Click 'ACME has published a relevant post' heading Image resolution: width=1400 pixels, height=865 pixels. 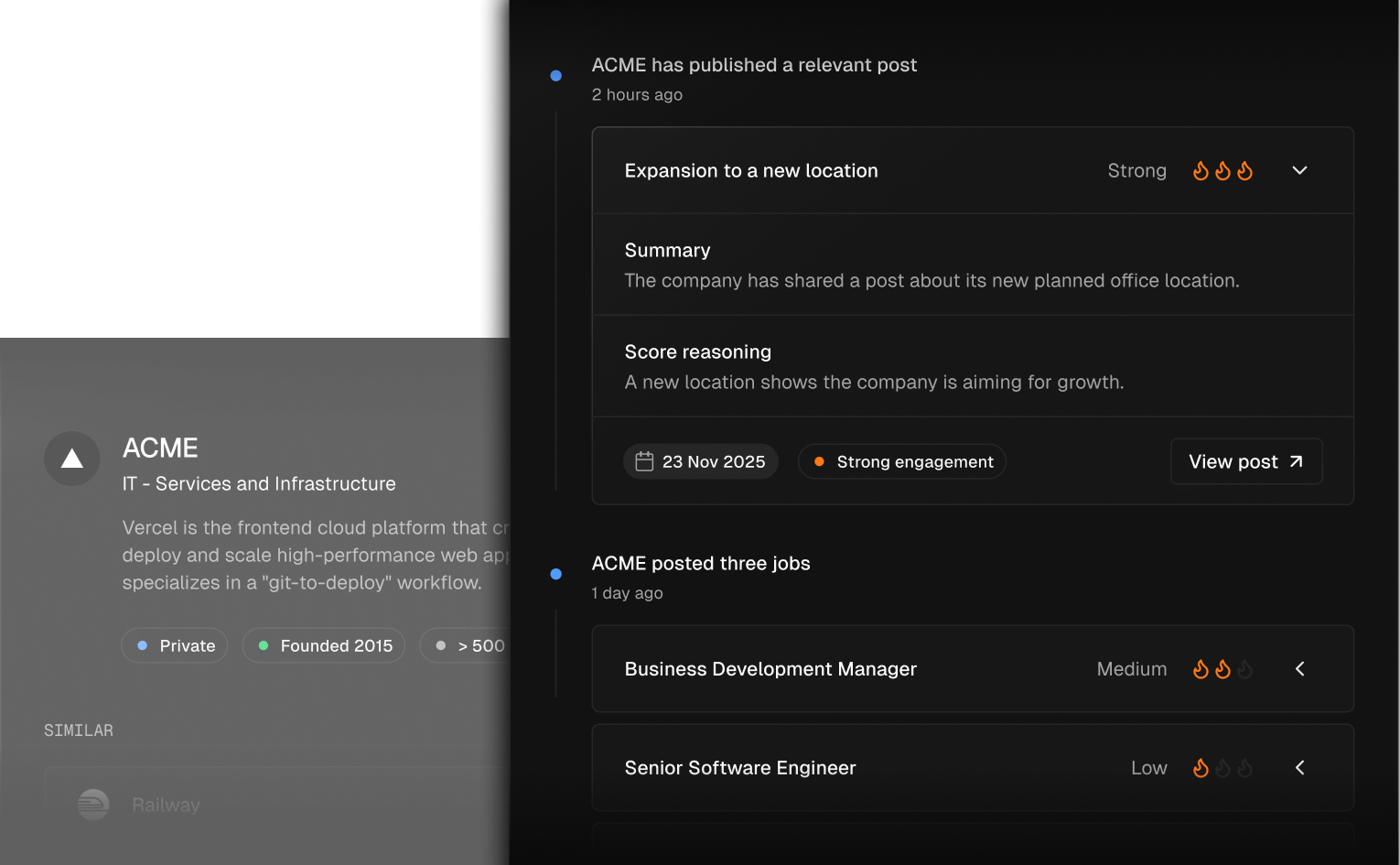pos(754,65)
